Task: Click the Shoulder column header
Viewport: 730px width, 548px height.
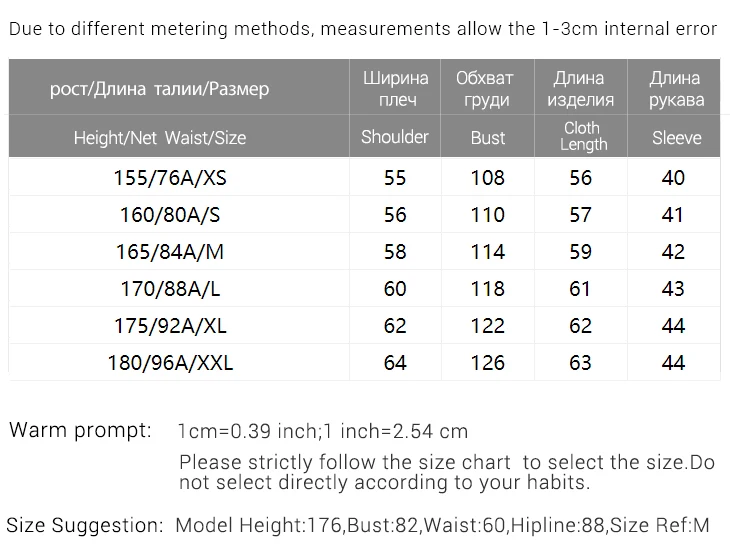Action: pos(395,137)
